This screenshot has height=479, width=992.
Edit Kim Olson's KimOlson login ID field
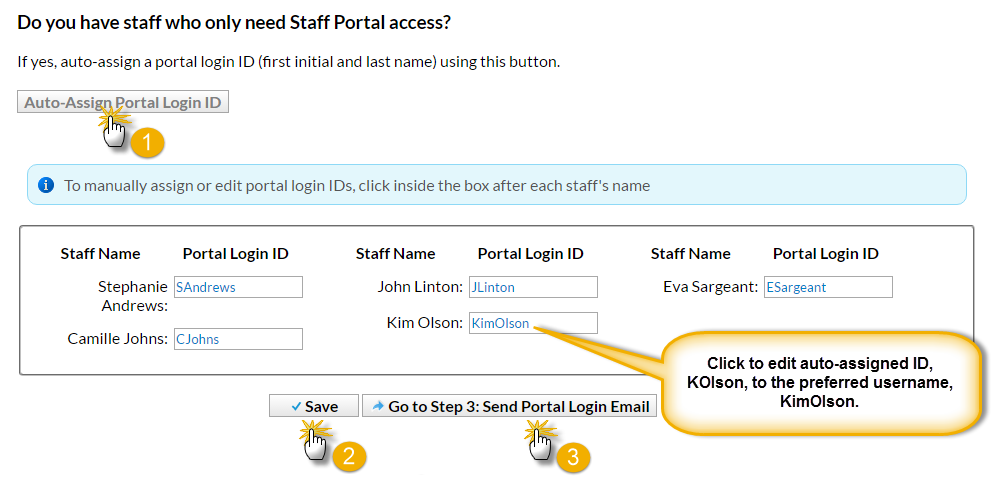click(x=533, y=323)
